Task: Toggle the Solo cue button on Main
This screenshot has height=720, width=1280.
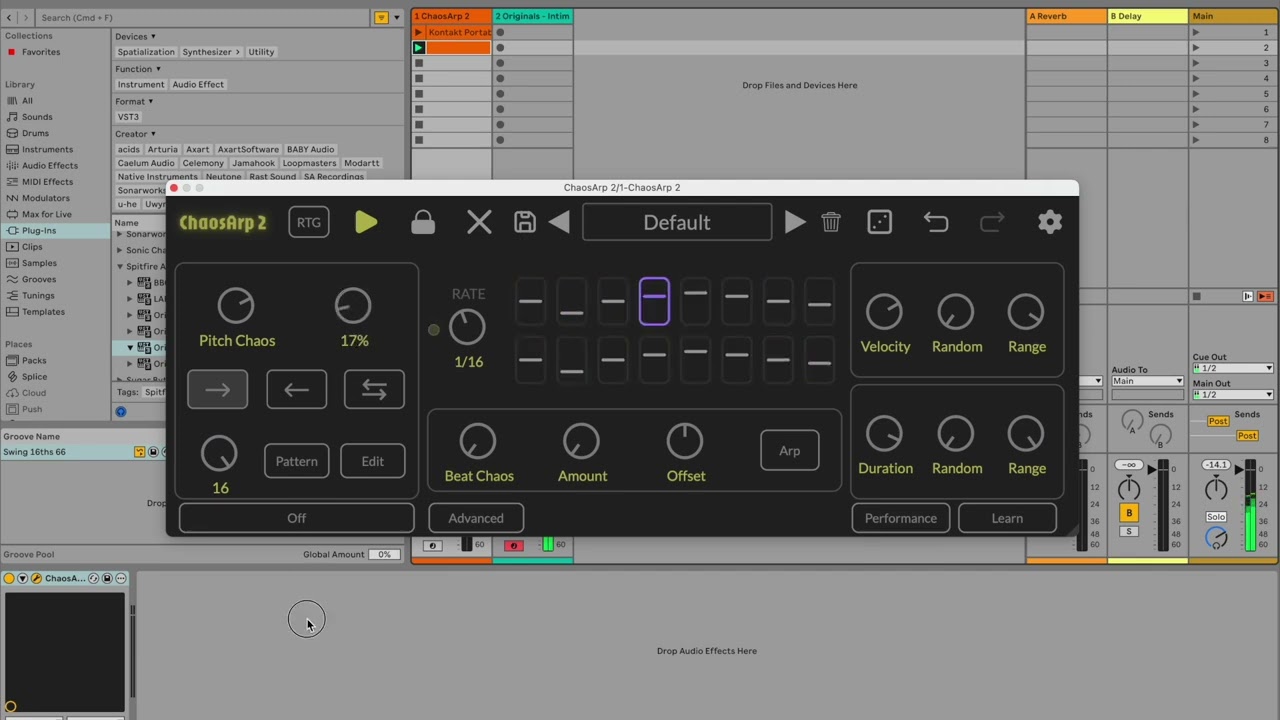Action: click(x=1216, y=517)
